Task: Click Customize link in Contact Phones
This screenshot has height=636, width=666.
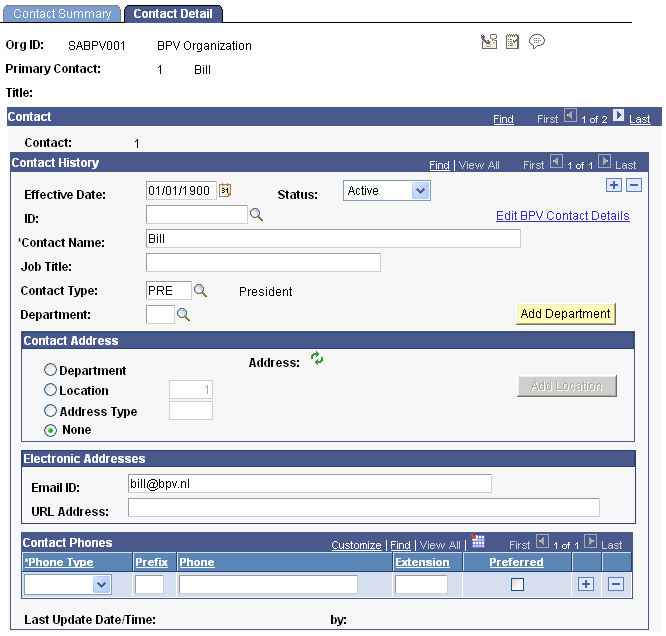Action: pyautogui.click(x=356, y=545)
